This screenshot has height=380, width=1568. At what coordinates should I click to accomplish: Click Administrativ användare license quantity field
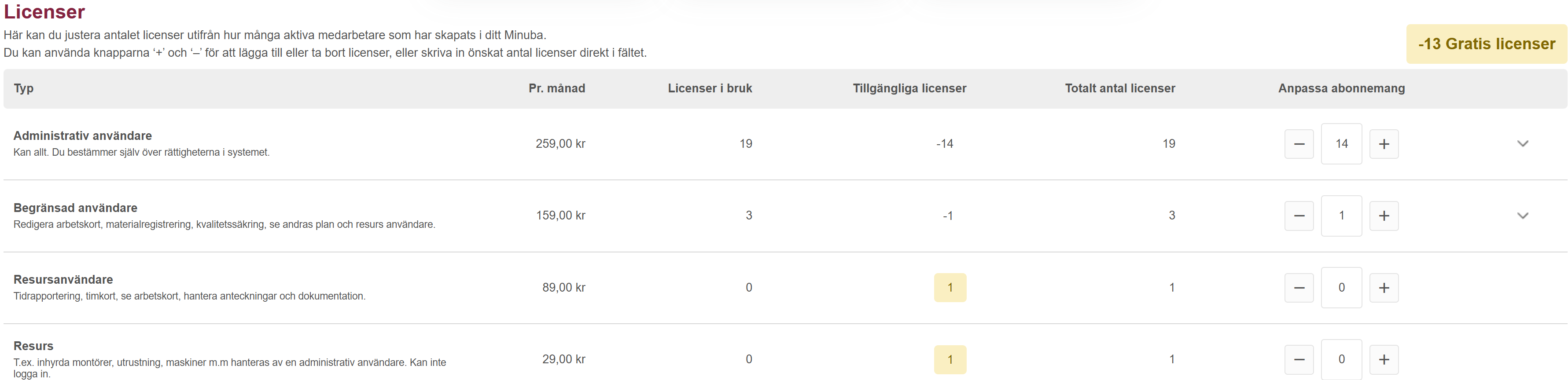tap(1341, 144)
